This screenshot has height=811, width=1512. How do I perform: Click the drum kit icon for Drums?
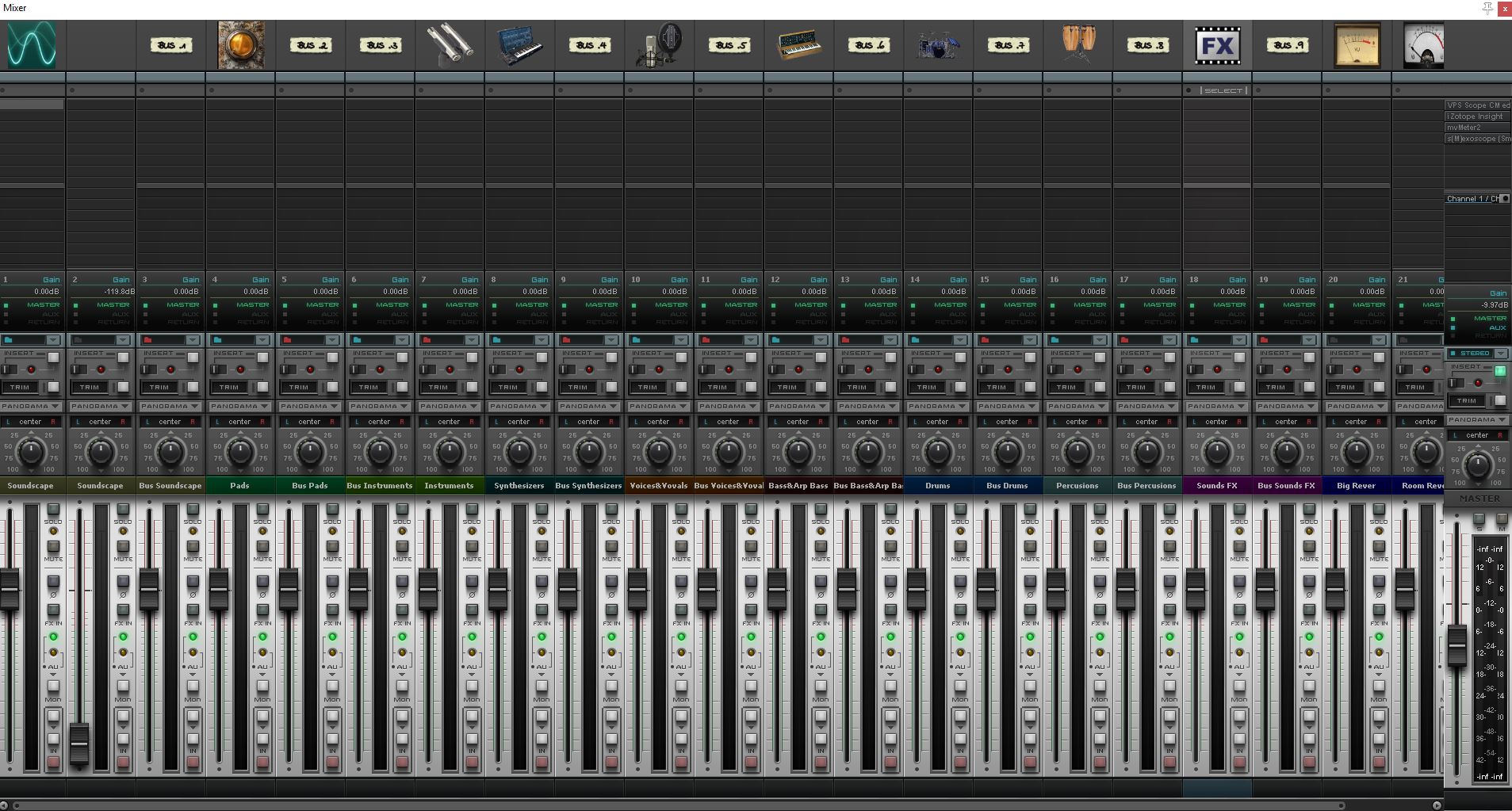coord(938,45)
